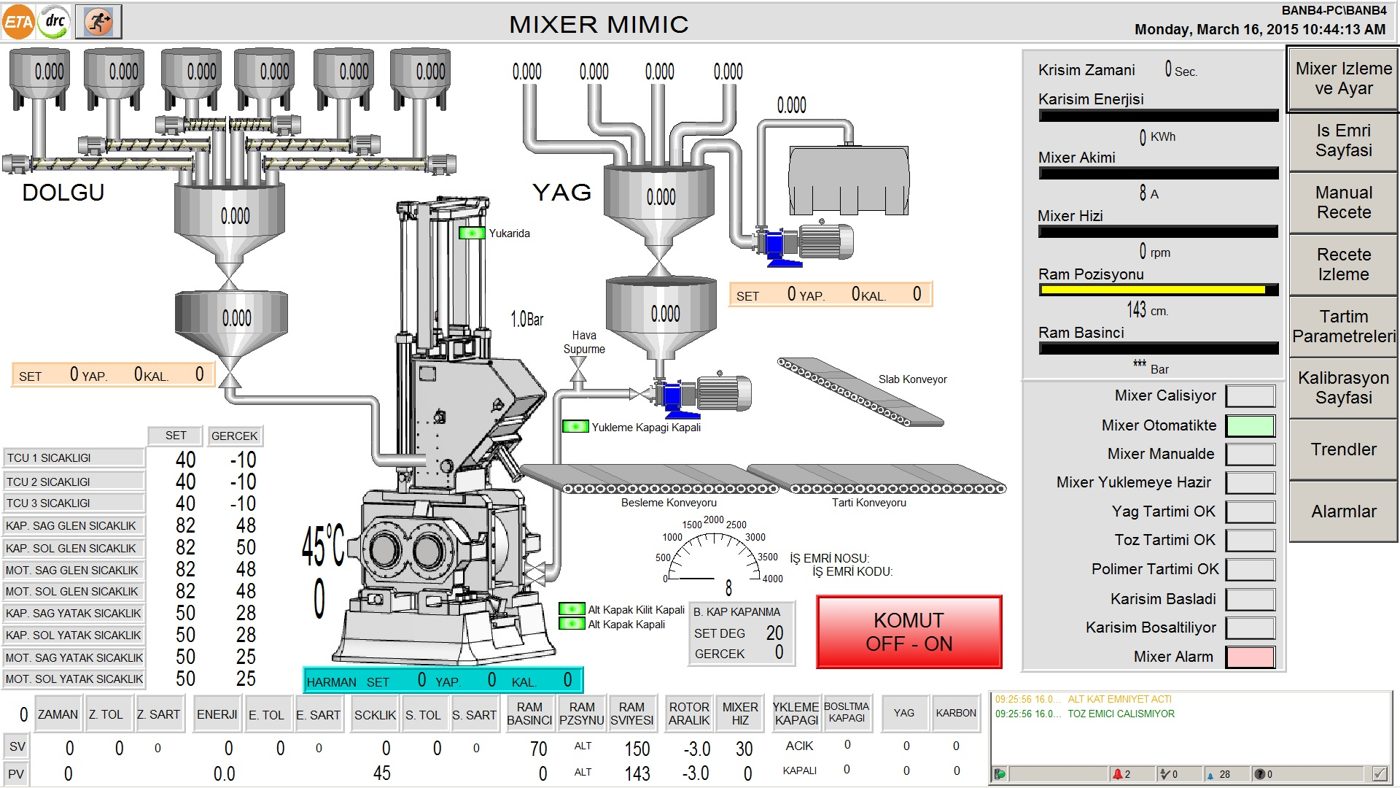The height and width of the screenshot is (788, 1400).
Task: Go to the Is Emri Sayfasi page
Action: (1343, 140)
